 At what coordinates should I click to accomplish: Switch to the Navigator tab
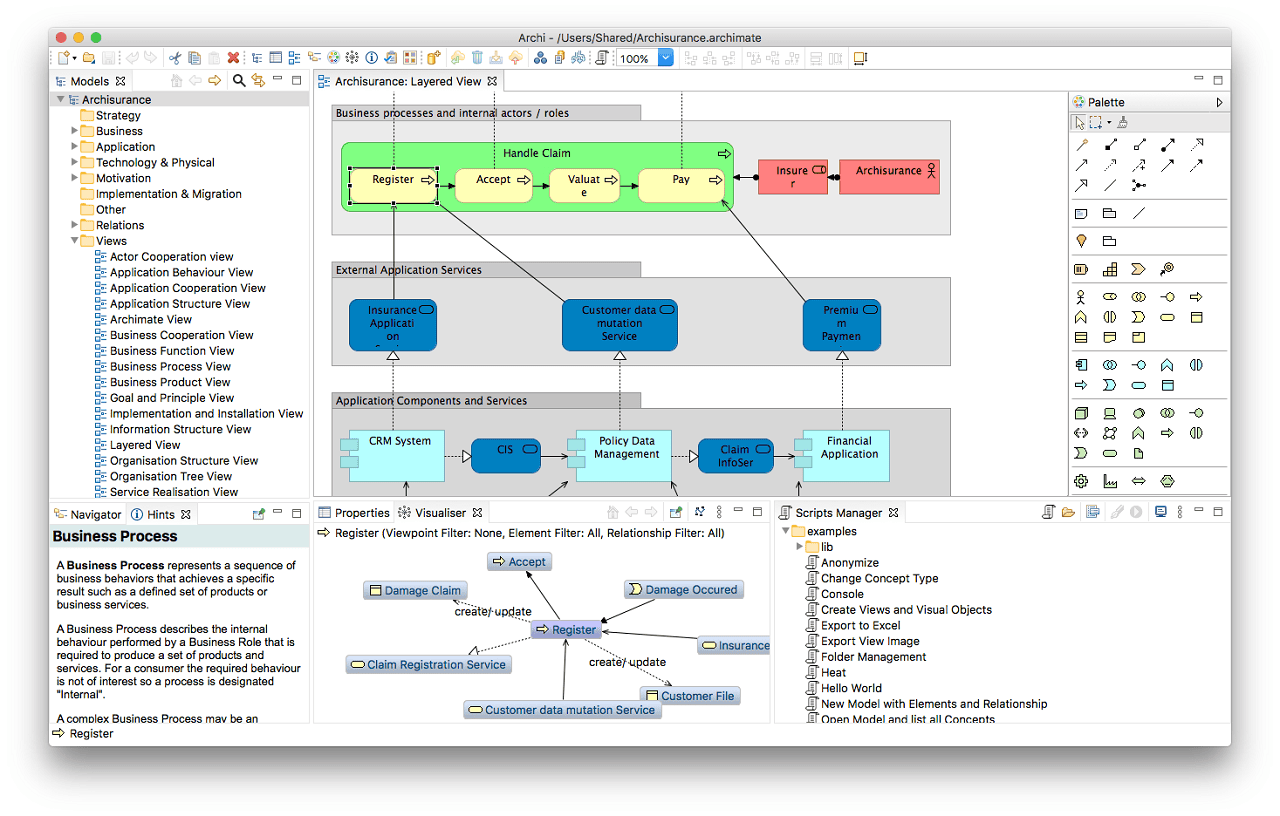[x=87, y=515]
